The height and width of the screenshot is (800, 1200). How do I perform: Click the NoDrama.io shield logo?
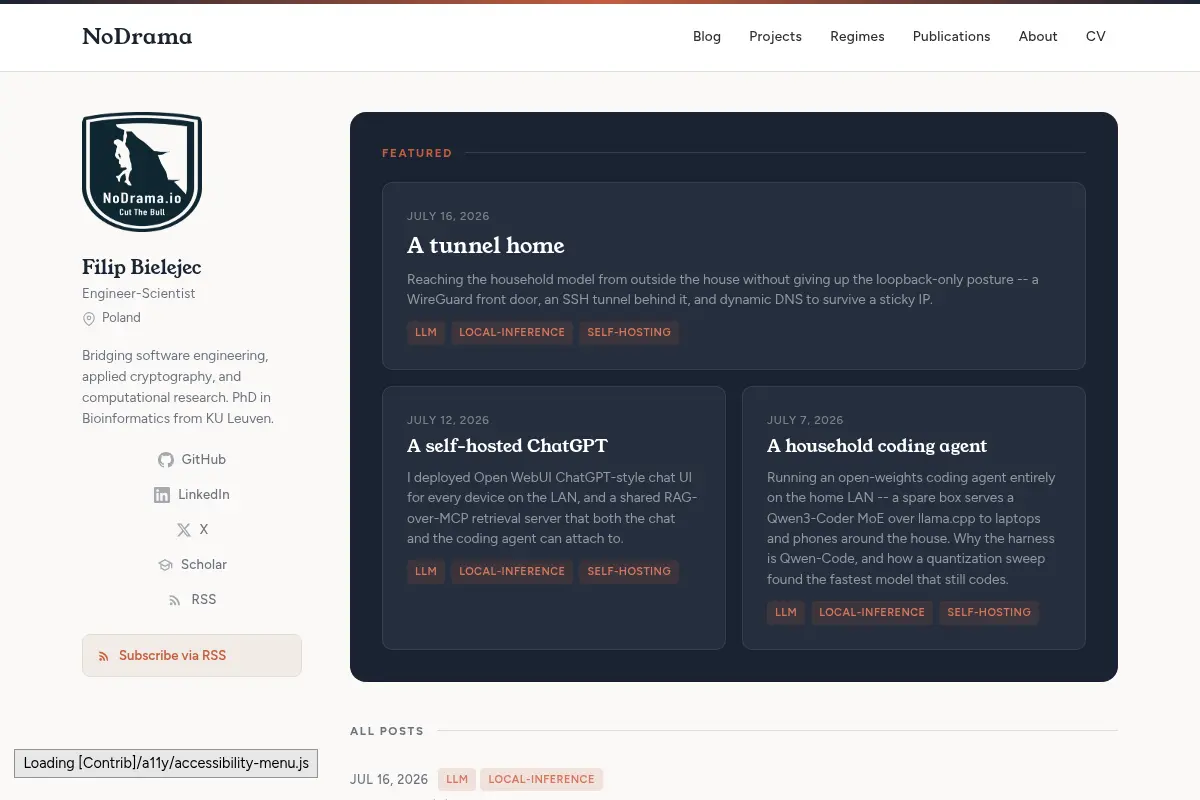pyautogui.click(x=142, y=172)
